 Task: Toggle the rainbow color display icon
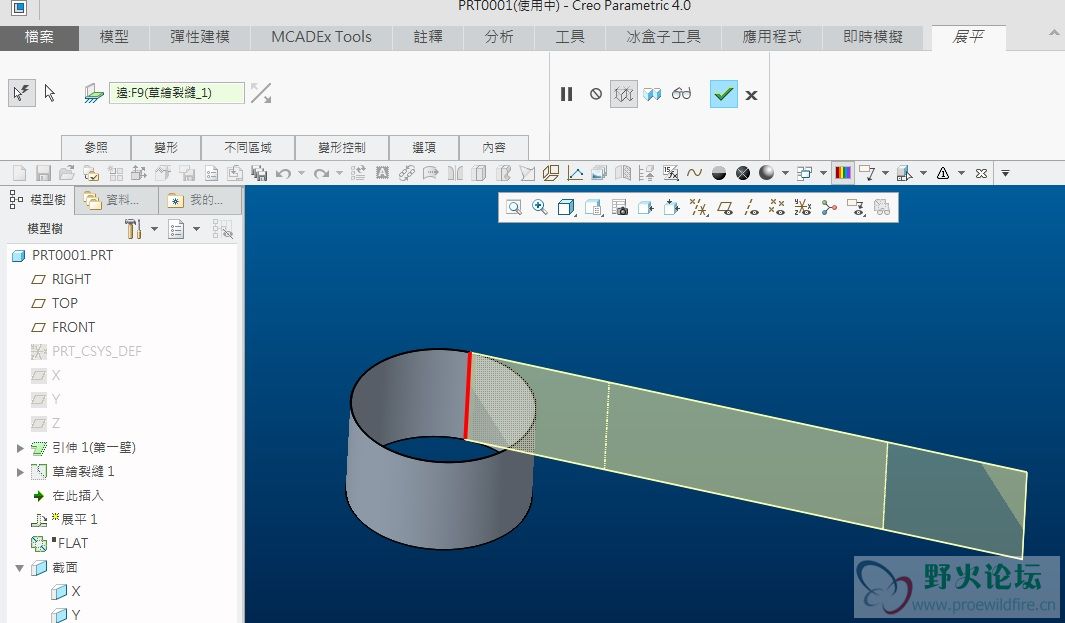click(843, 173)
